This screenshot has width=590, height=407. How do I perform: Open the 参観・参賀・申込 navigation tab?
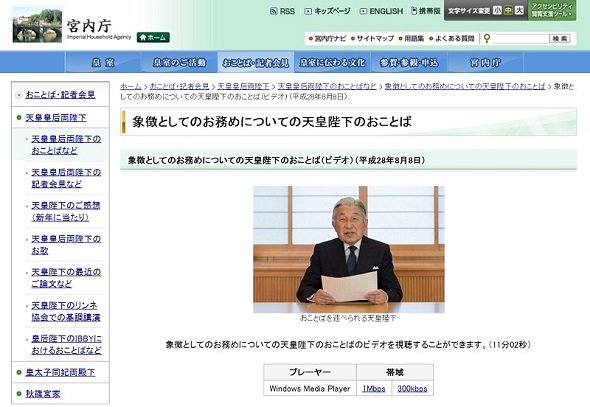point(409,62)
